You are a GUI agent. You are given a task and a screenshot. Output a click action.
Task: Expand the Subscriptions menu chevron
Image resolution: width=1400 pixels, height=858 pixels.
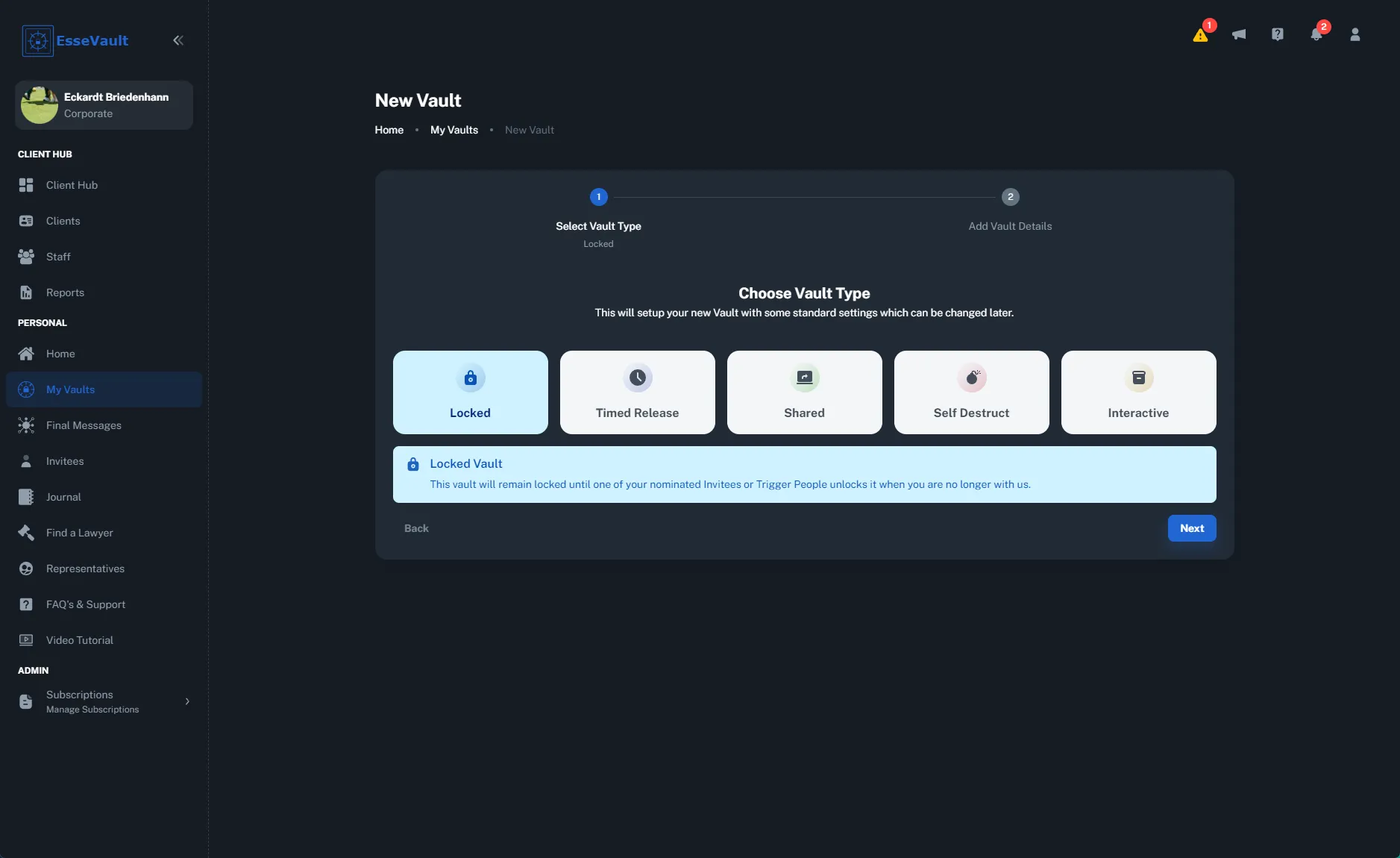point(187,701)
